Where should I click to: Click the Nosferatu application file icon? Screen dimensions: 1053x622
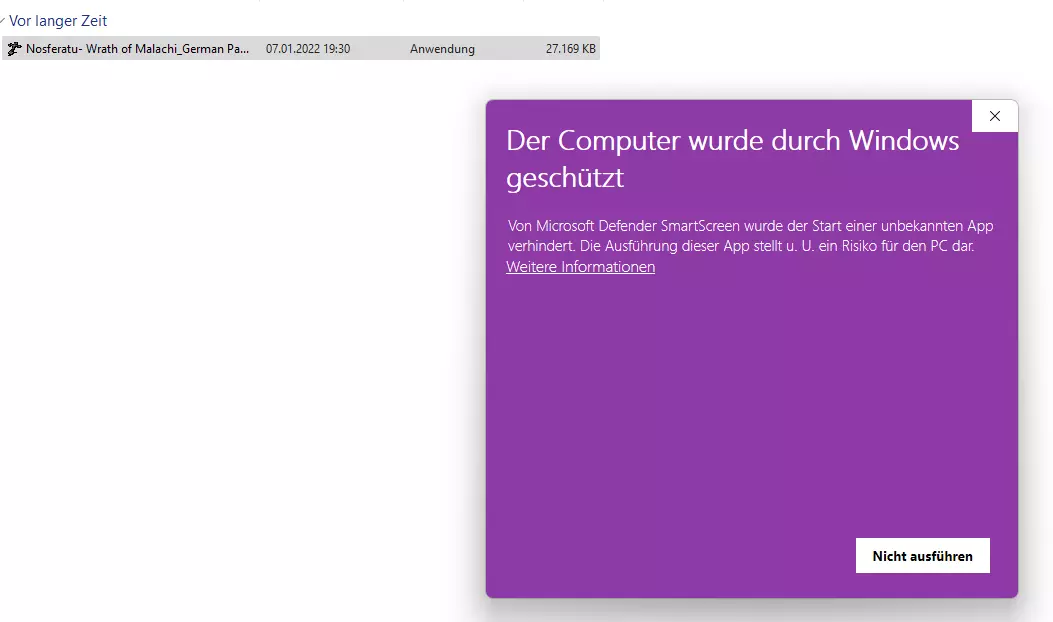[x=14, y=48]
